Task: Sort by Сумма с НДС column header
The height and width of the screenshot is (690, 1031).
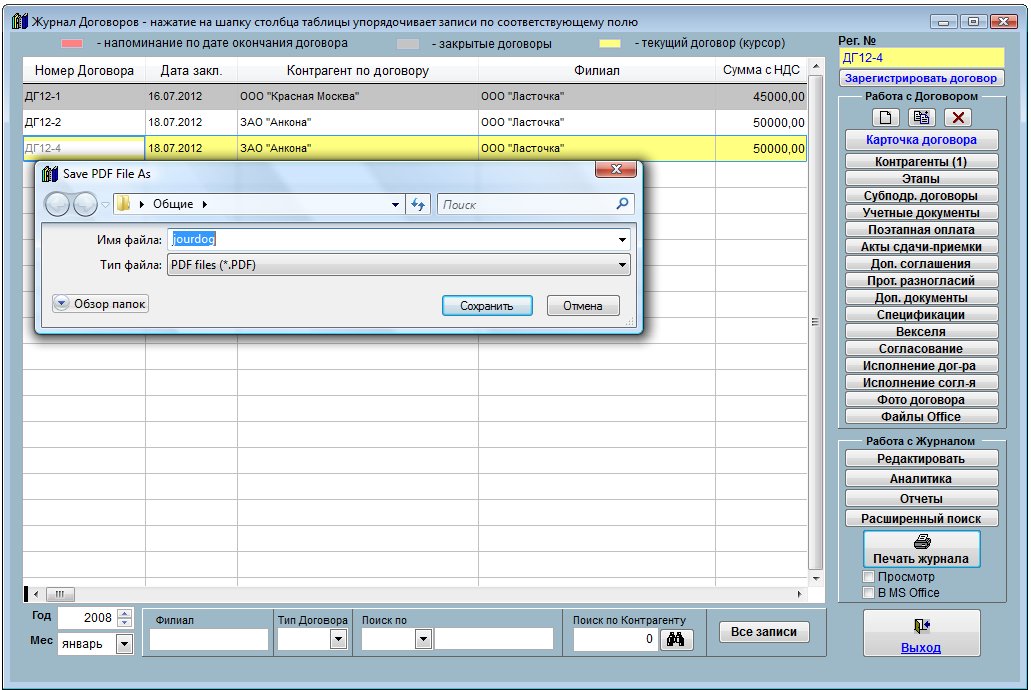Action: click(760, 71)
